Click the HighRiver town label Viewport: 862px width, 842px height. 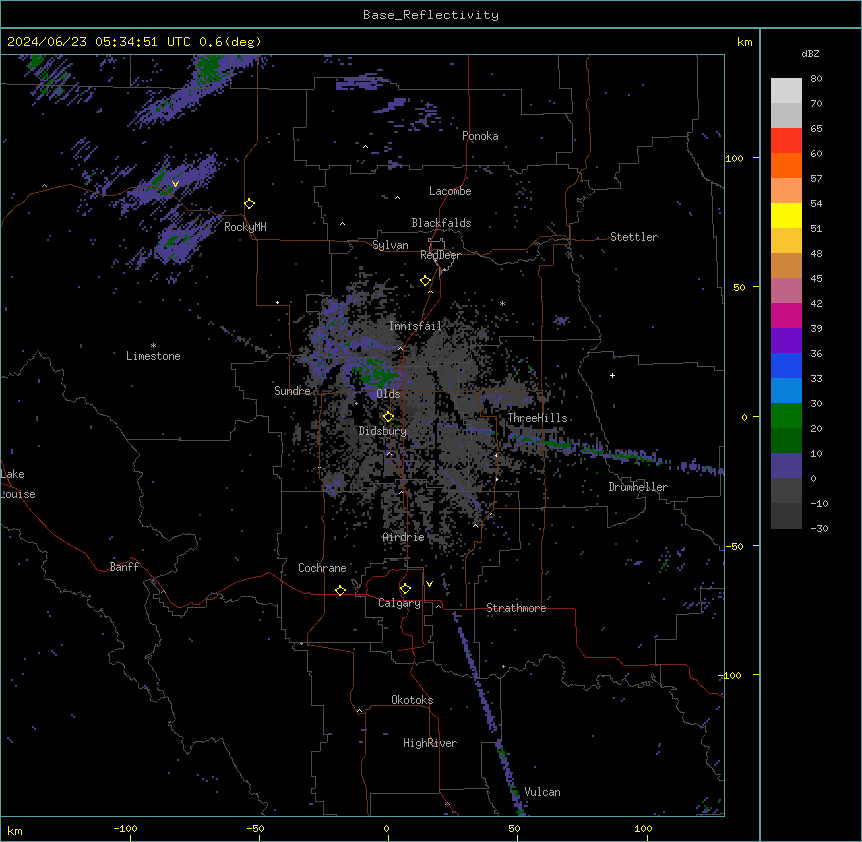tap(430, 743)
